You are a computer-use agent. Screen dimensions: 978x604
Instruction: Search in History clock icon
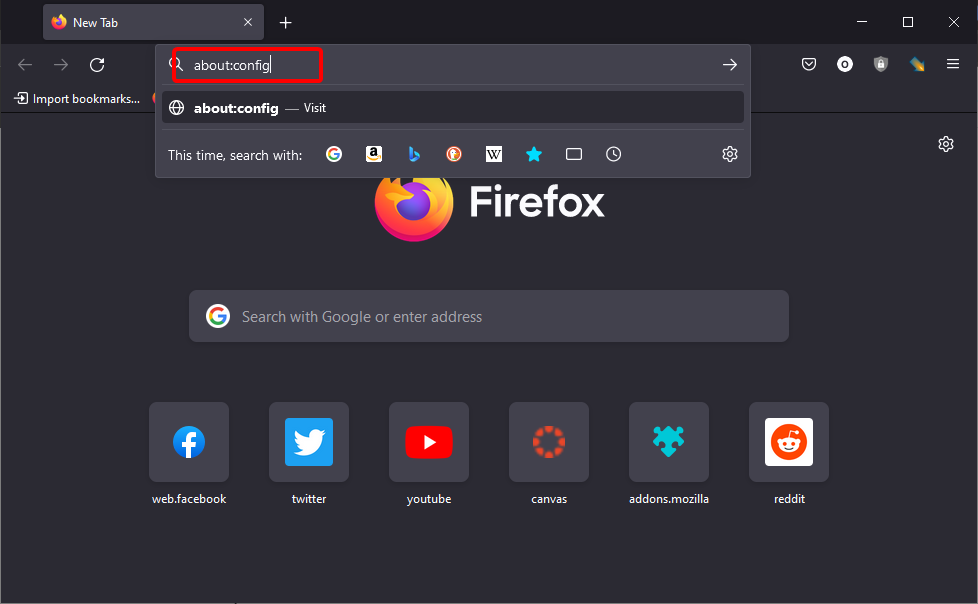coord(614,154)
